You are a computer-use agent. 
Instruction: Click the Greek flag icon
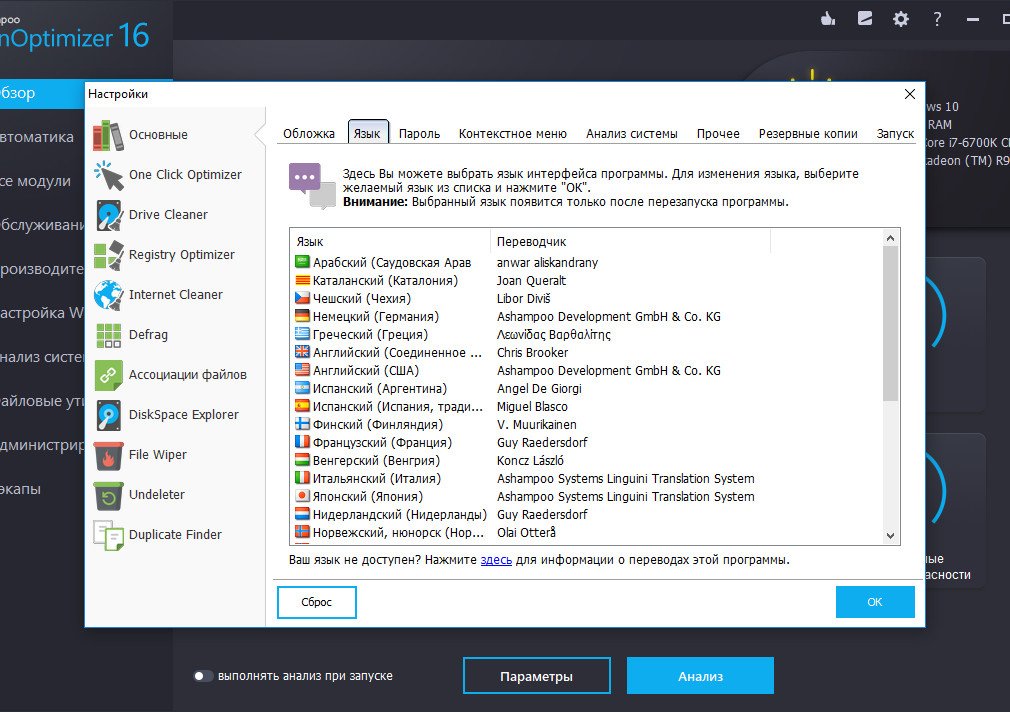click(x=302, y=334)
